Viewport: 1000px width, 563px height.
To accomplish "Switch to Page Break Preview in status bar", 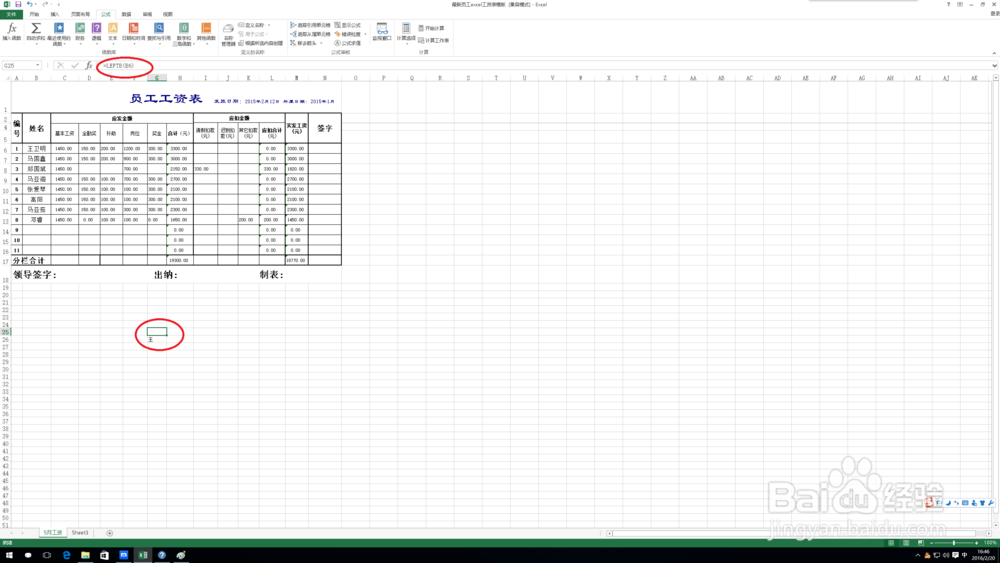I will tap(920, 543).
